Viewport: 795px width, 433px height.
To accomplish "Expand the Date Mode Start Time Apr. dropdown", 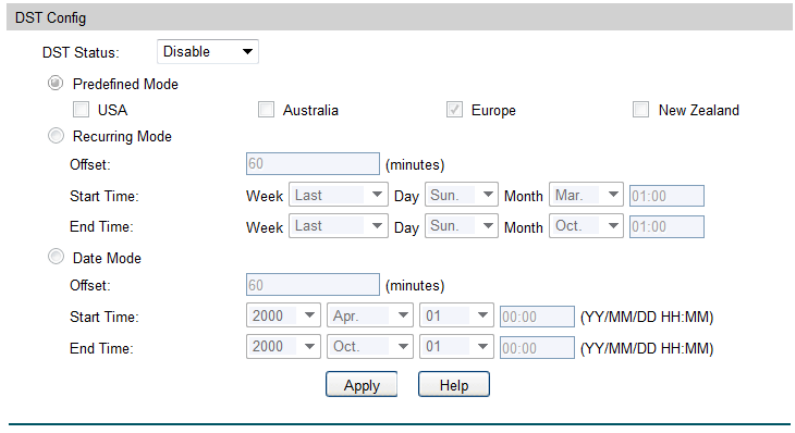I will [x=370, y=317].
